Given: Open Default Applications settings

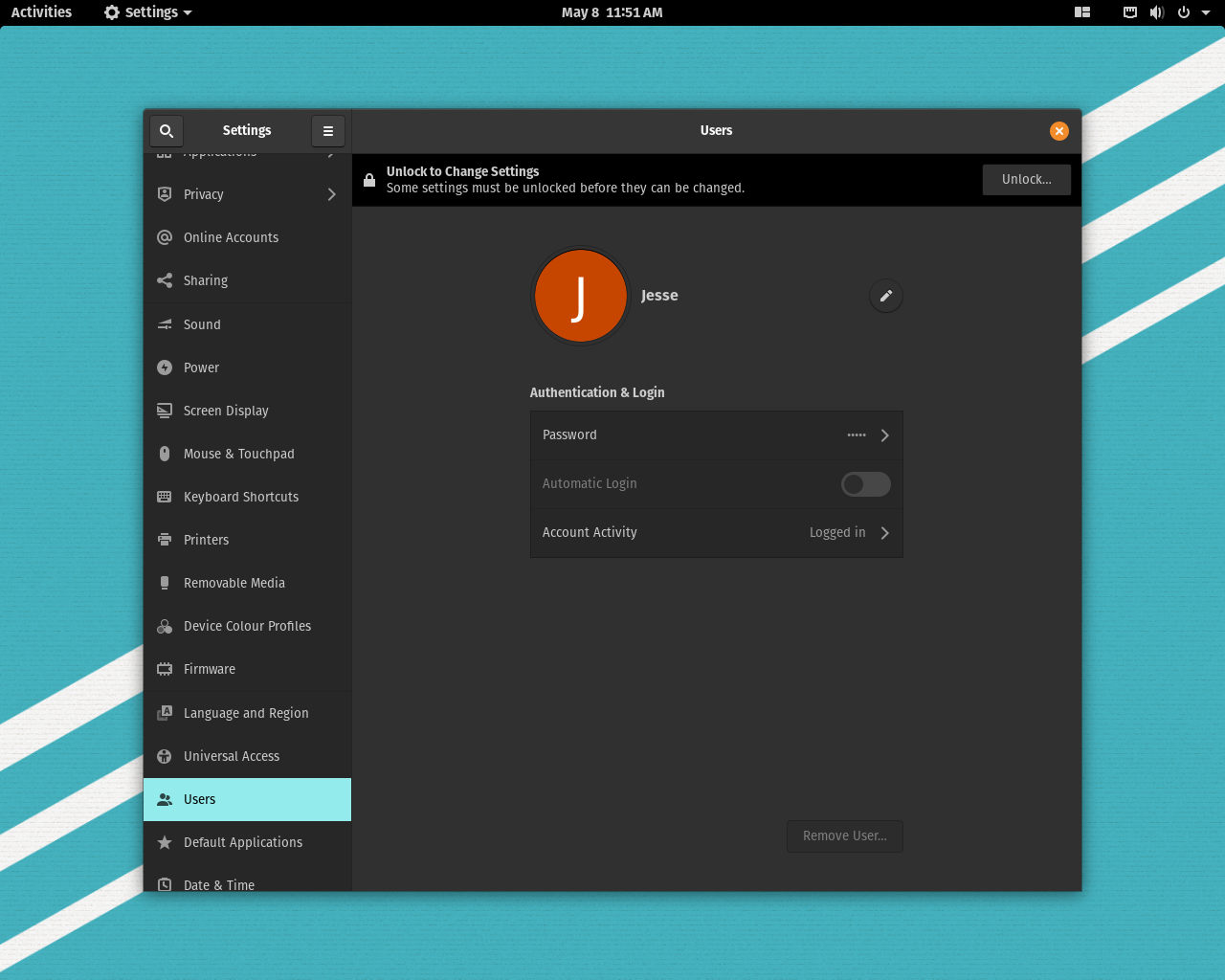Looking at the screenshot, I should 247,842.
